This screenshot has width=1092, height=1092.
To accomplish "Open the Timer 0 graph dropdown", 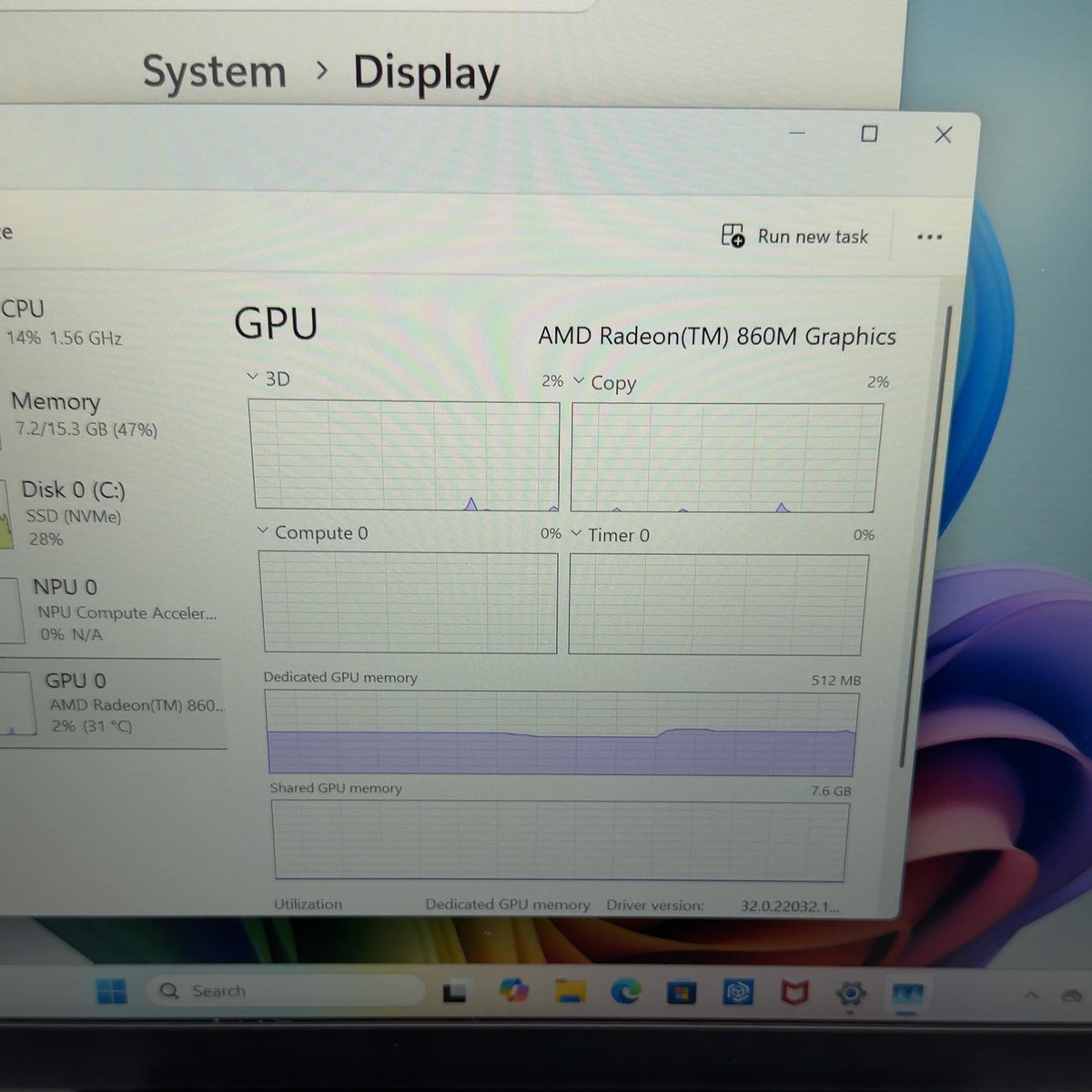I will [576, 533].
